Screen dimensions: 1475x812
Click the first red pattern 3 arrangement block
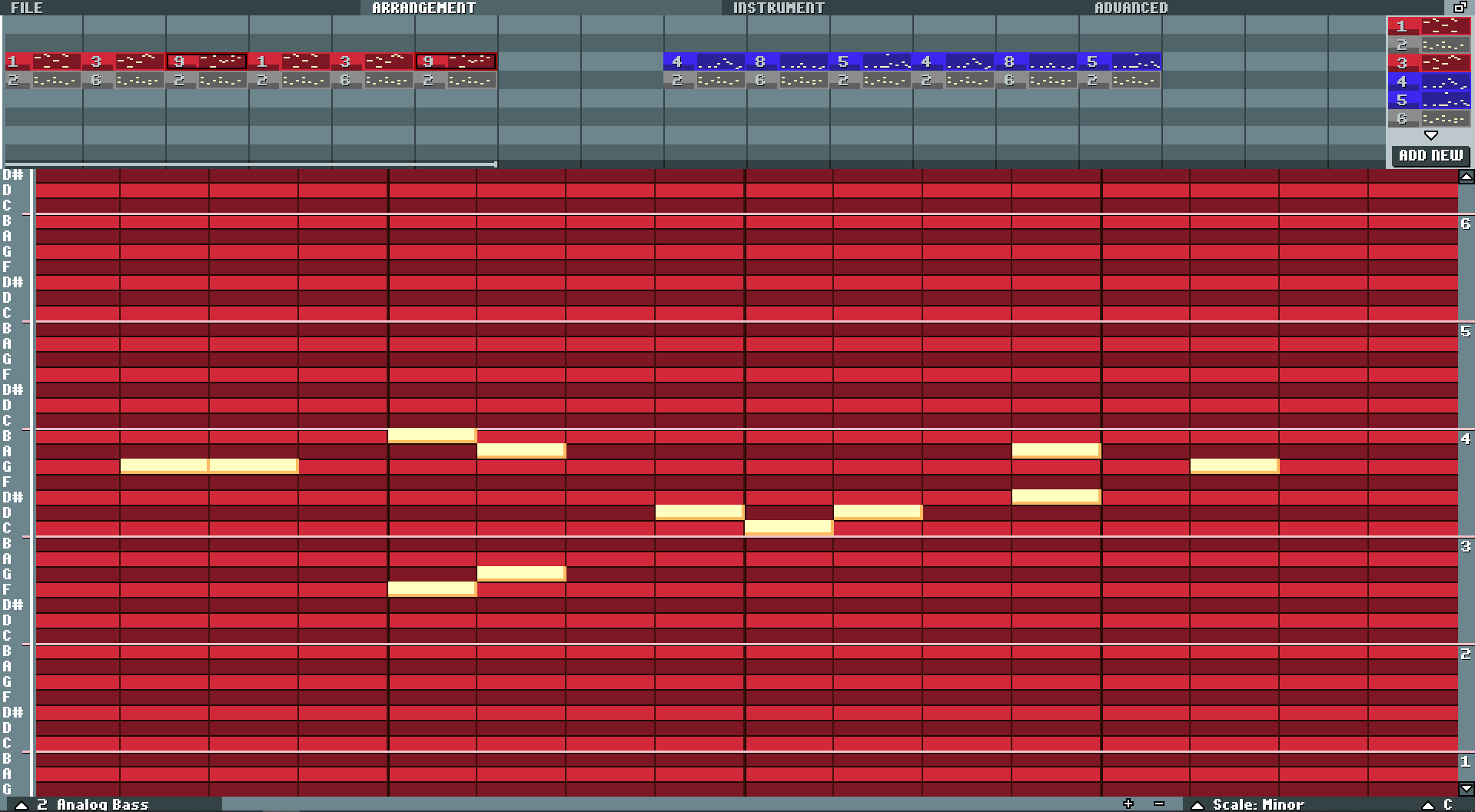click(x=124, y=61)
